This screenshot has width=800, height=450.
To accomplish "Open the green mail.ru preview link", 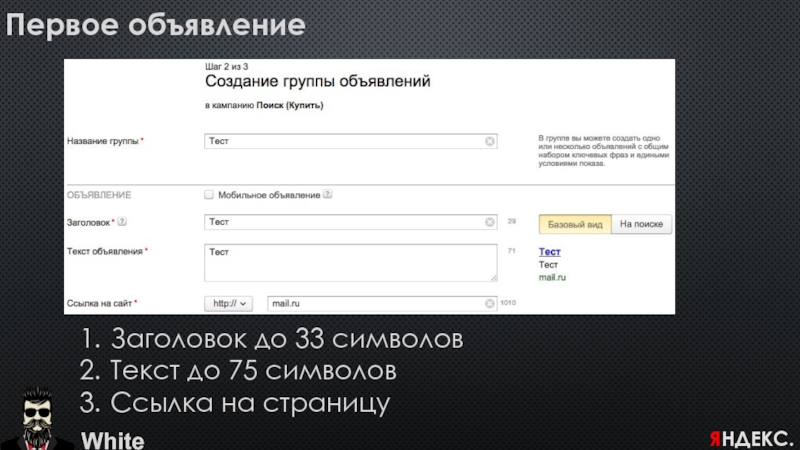I will (552, 278).
